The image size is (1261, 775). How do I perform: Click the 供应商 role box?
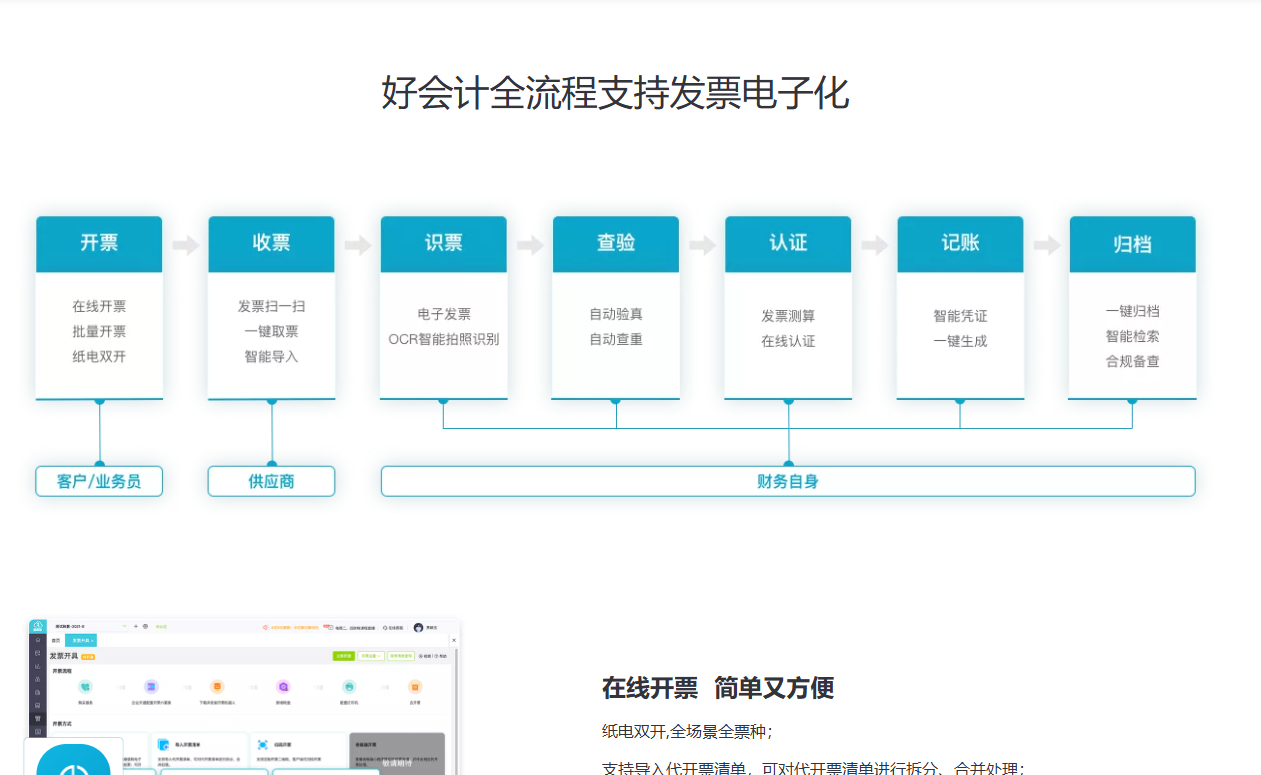pos(271,481)
